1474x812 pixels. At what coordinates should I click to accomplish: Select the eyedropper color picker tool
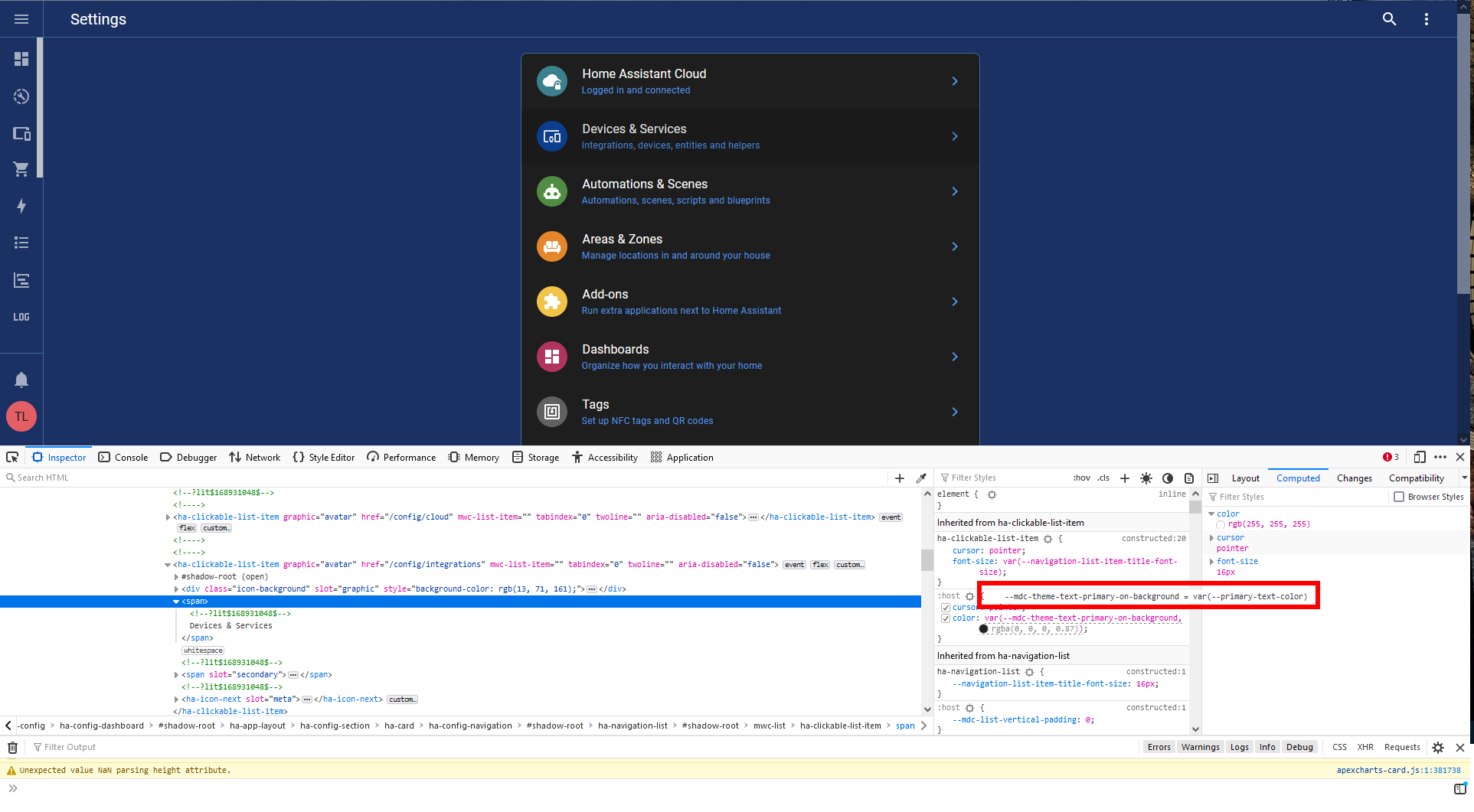click(x=920, y=478)
